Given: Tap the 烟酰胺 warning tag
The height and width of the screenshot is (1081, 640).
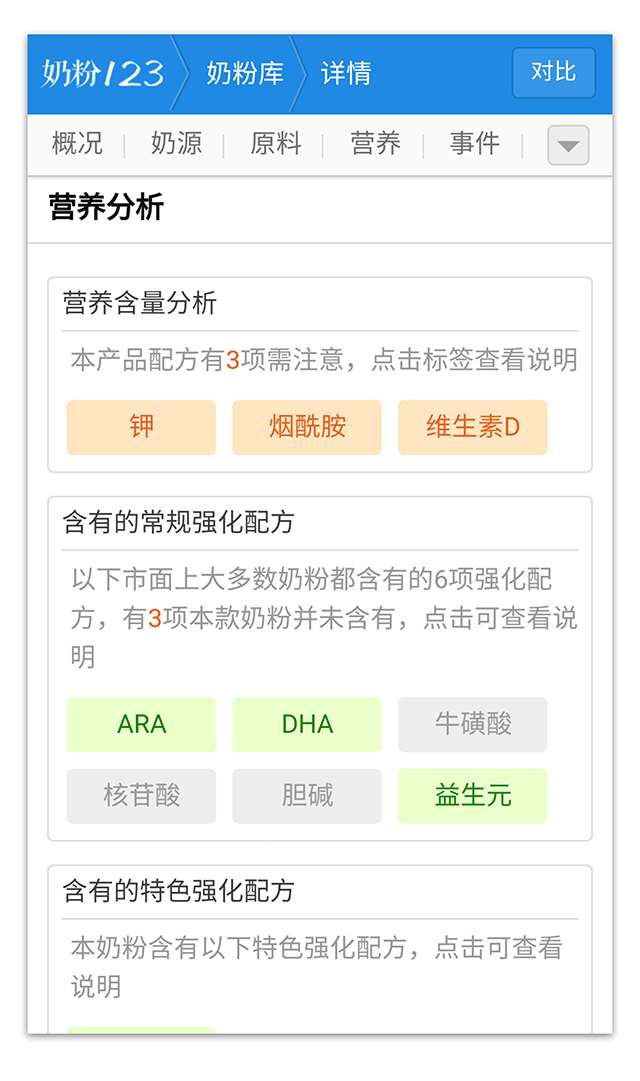Looking at the screenshot, I should pyautogui.click(x=307, y=427).
